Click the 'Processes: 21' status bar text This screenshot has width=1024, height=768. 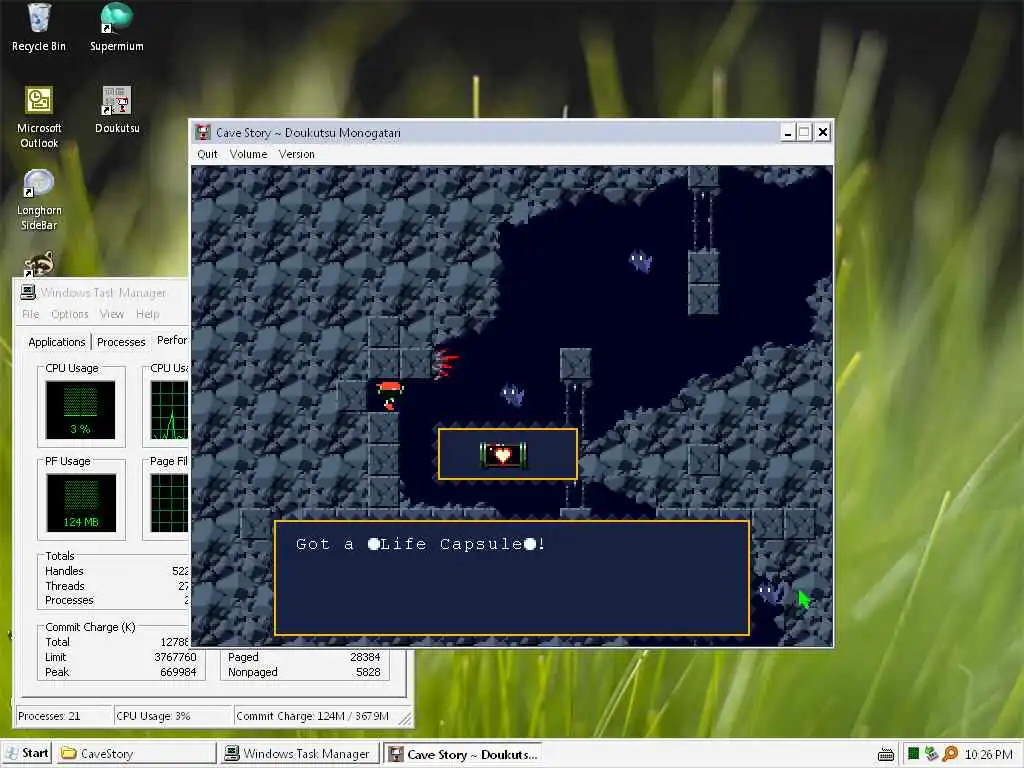(x=49, y=716)
